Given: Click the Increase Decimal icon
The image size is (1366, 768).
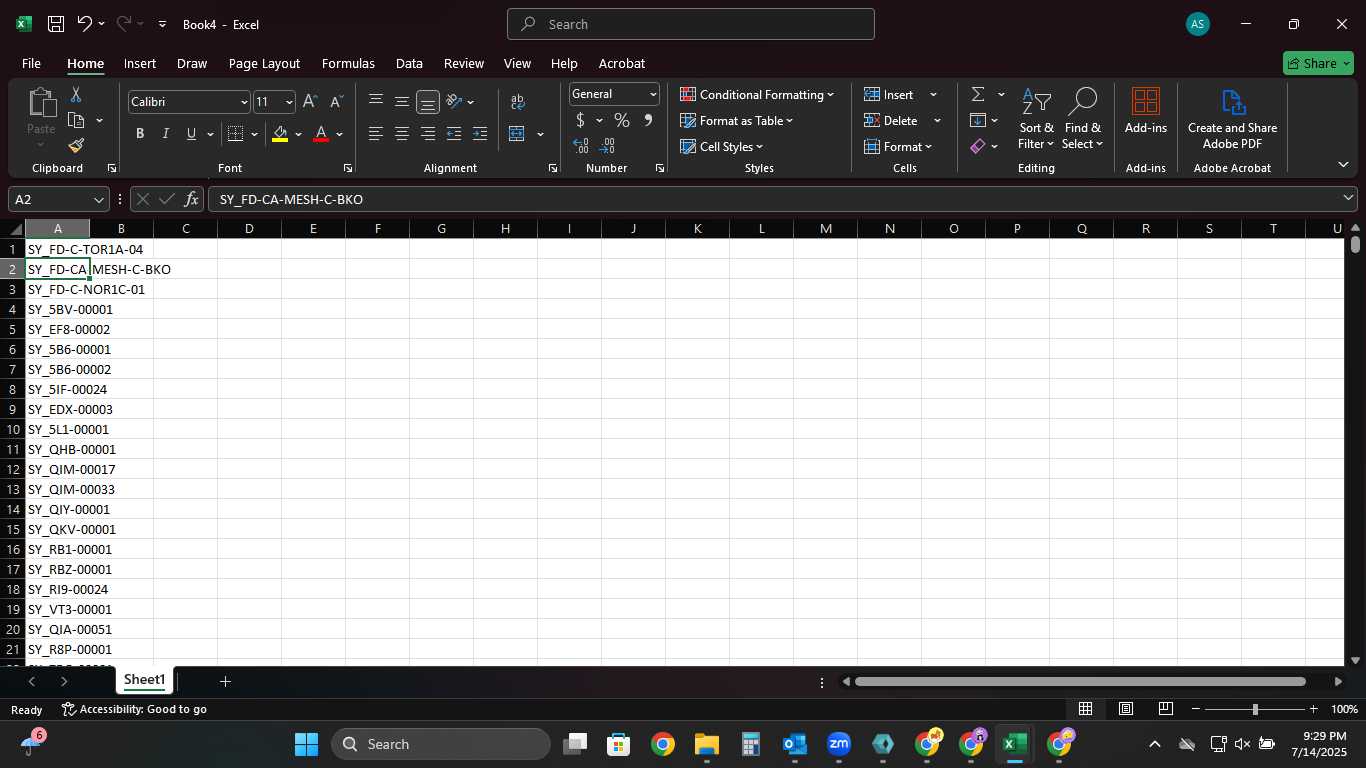Looking at the screenshot, I should coord(580,146).
